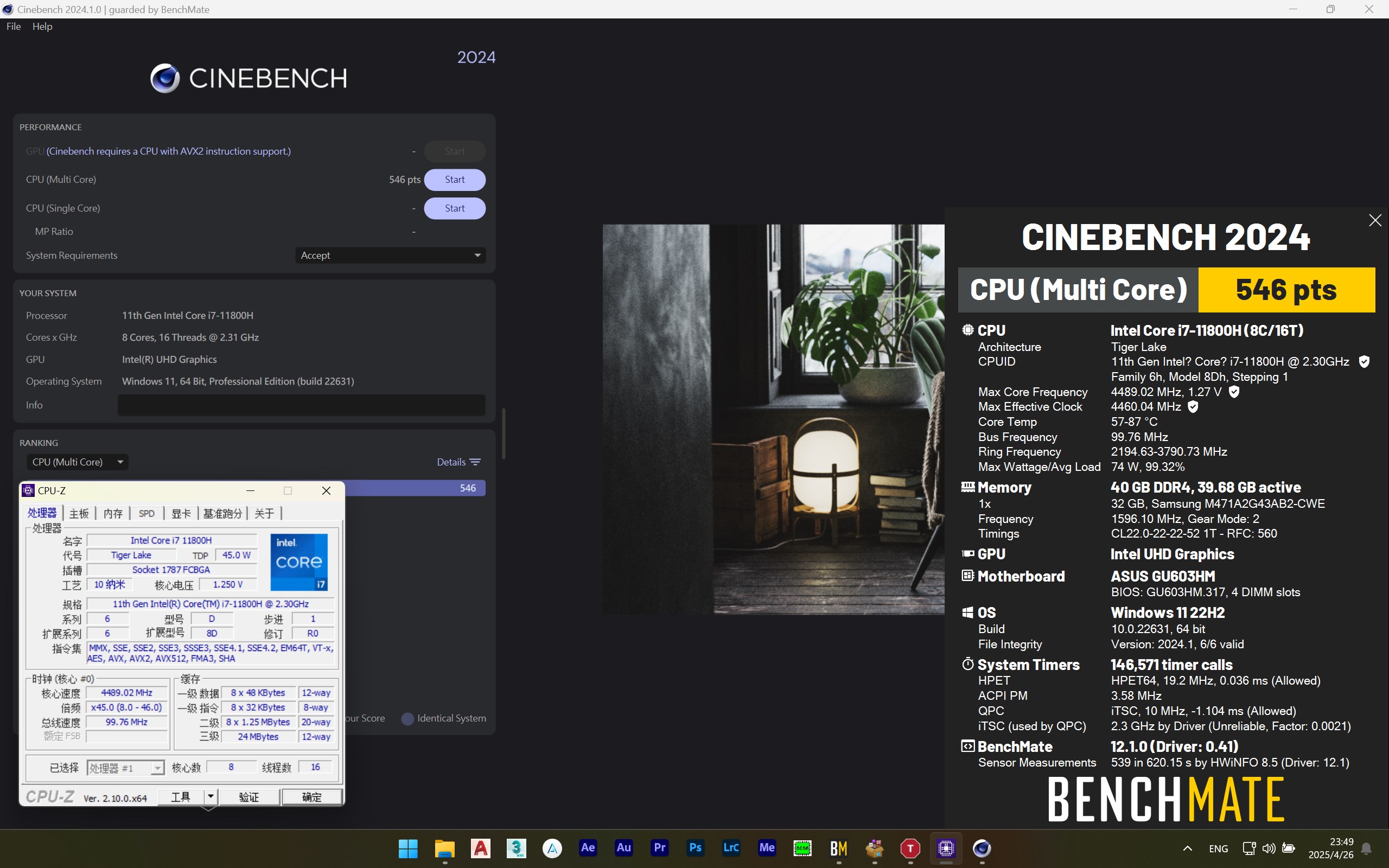
Task: Switch to CPU-Z 关于 tab
Action: click(x=264, y=513)
